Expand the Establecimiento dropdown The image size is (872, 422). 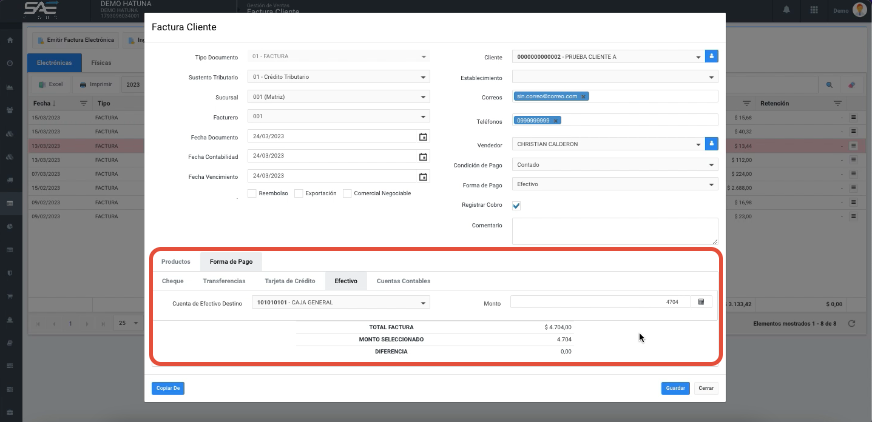pyautogui.click(x=711, y=77)
